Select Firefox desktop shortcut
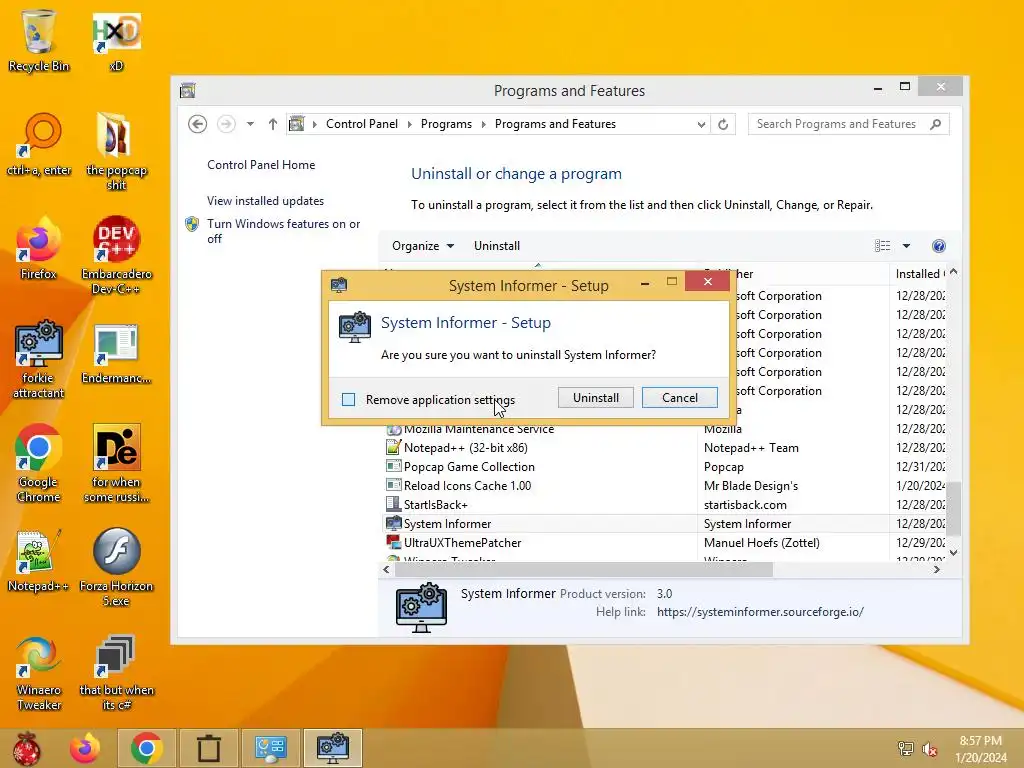The image size is (1024, 768). tap(39, 248)
